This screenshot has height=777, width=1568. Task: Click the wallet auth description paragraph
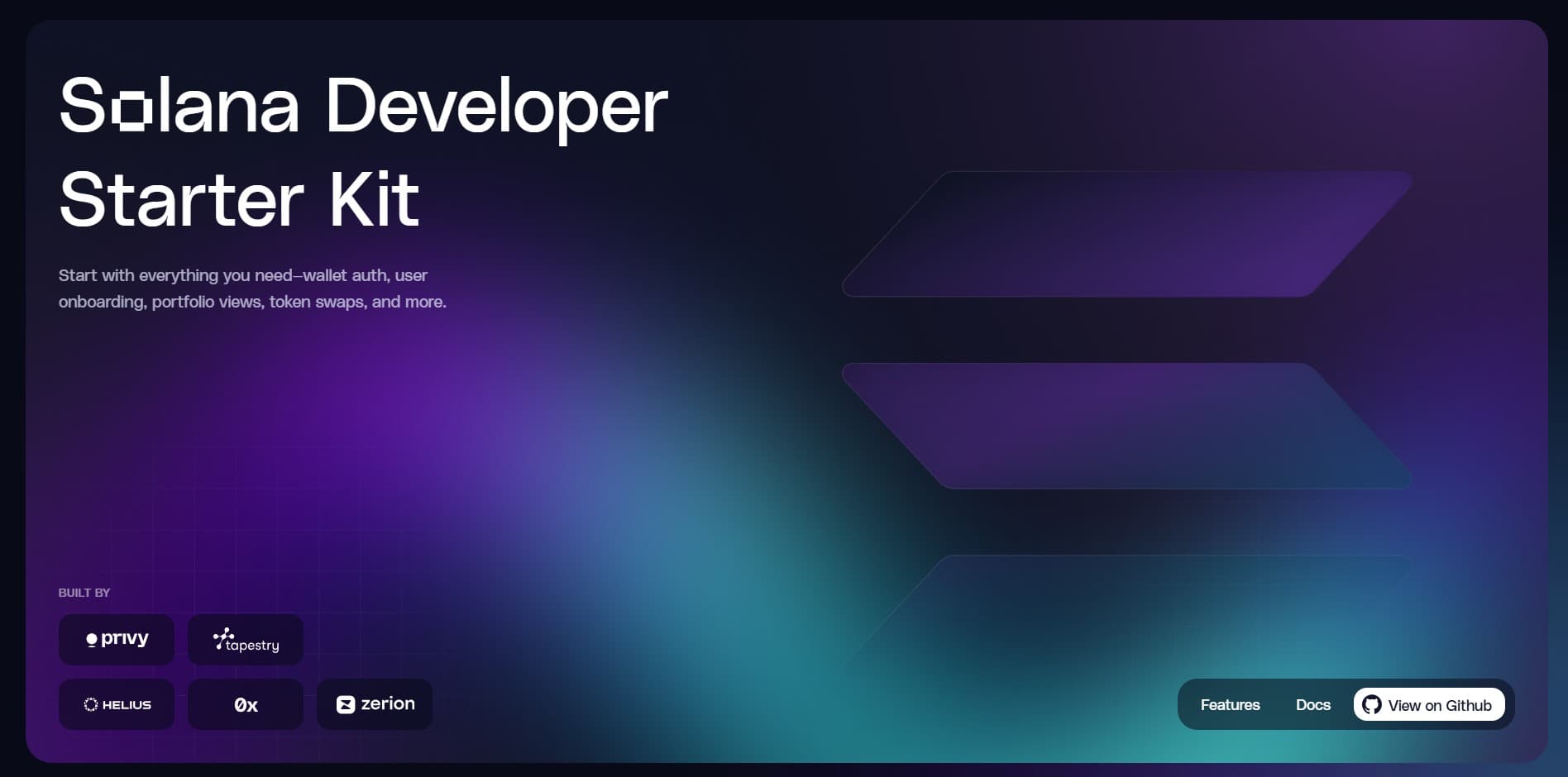(x=252, y=288)
